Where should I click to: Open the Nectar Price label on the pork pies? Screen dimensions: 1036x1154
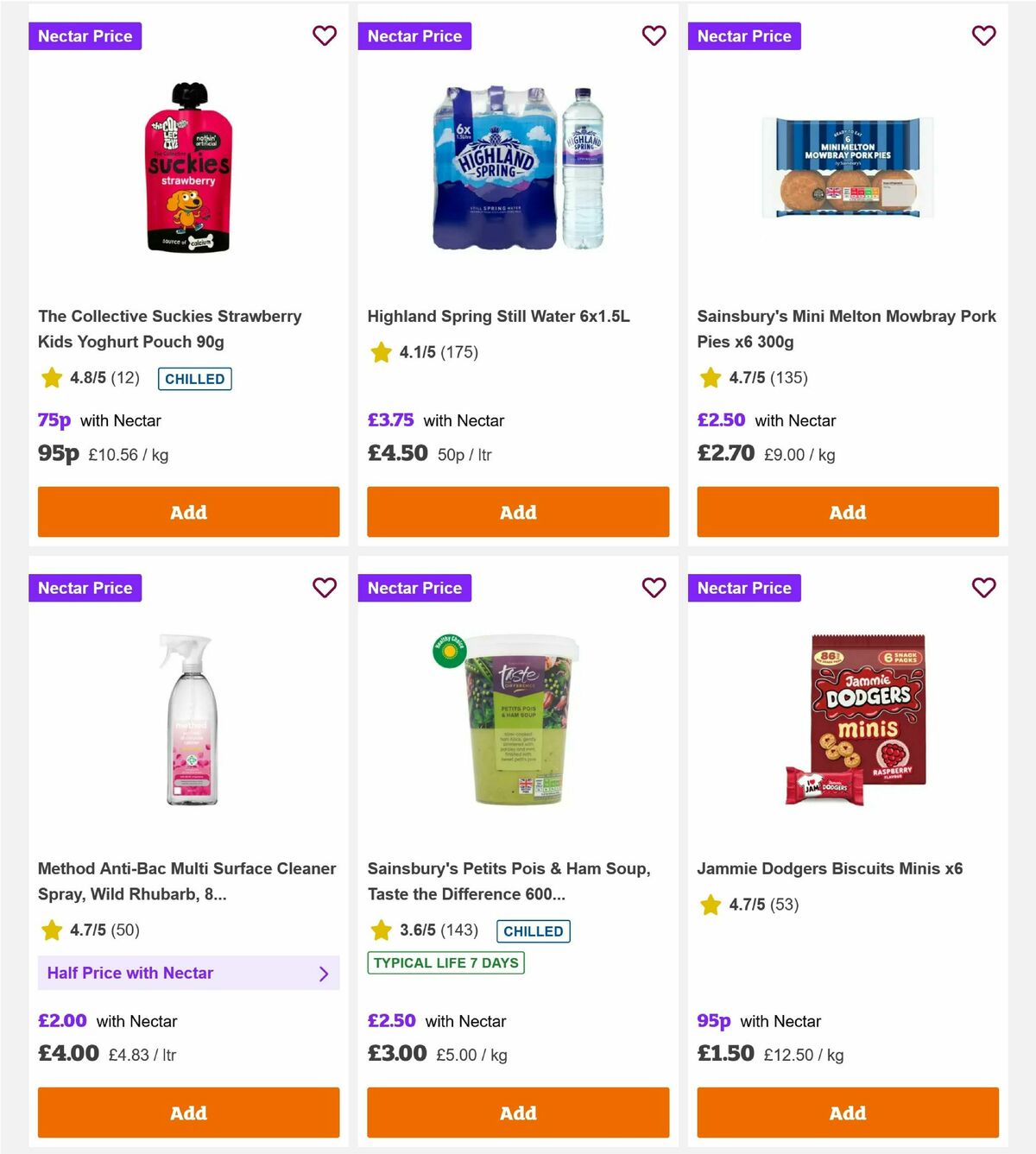coord(744,35)
